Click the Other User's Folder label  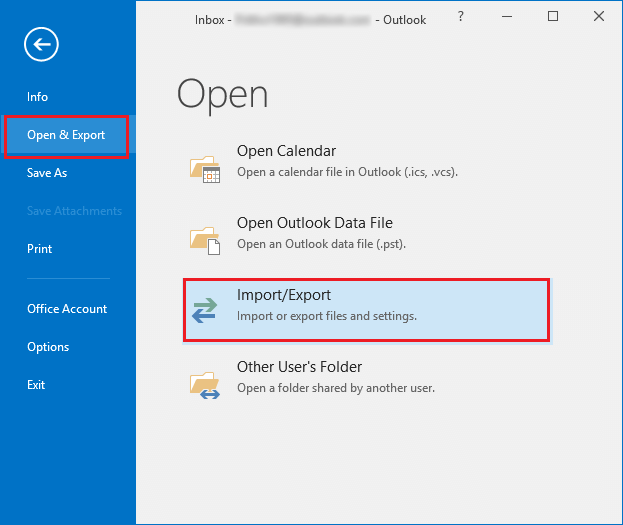pyautogui.click(x=299, y=367)
